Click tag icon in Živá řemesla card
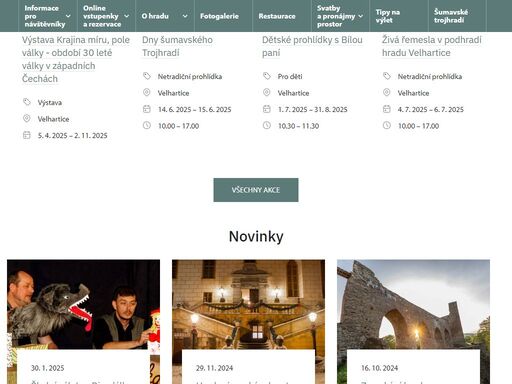Image resolution: width=512 pixels, height=384 pixels. [x=387, y=76]
